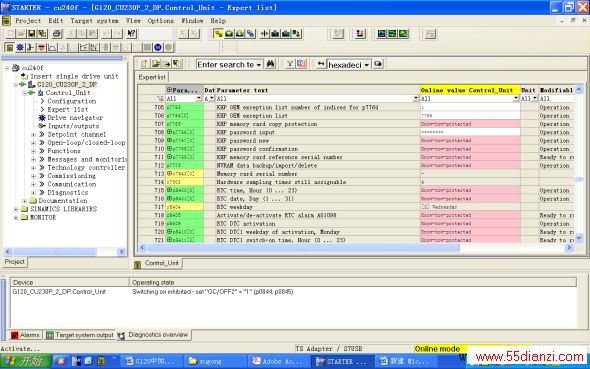The width and height of the screenshot is (590, 369).
Task: Click the KHP password input value cell
Action: click(x=470, y=132)
